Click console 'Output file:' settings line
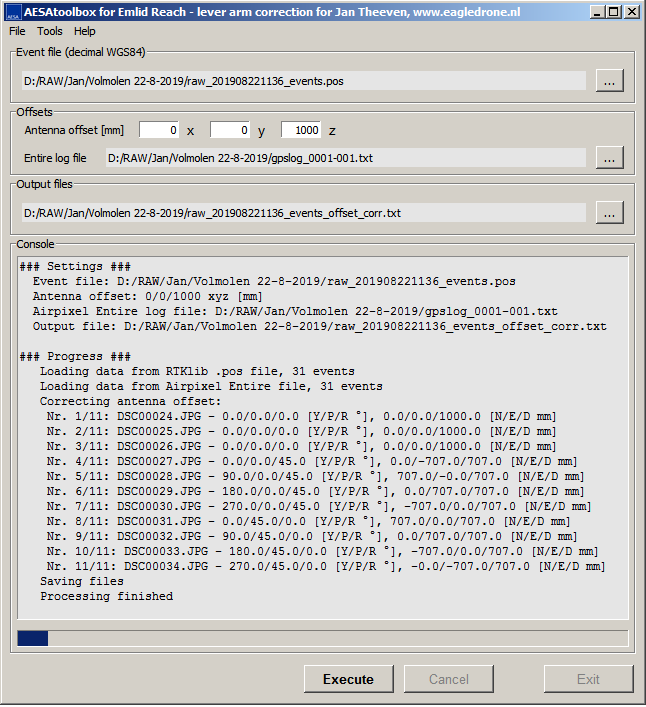Screen dimensions: 646x707 [x=320, y=326]
